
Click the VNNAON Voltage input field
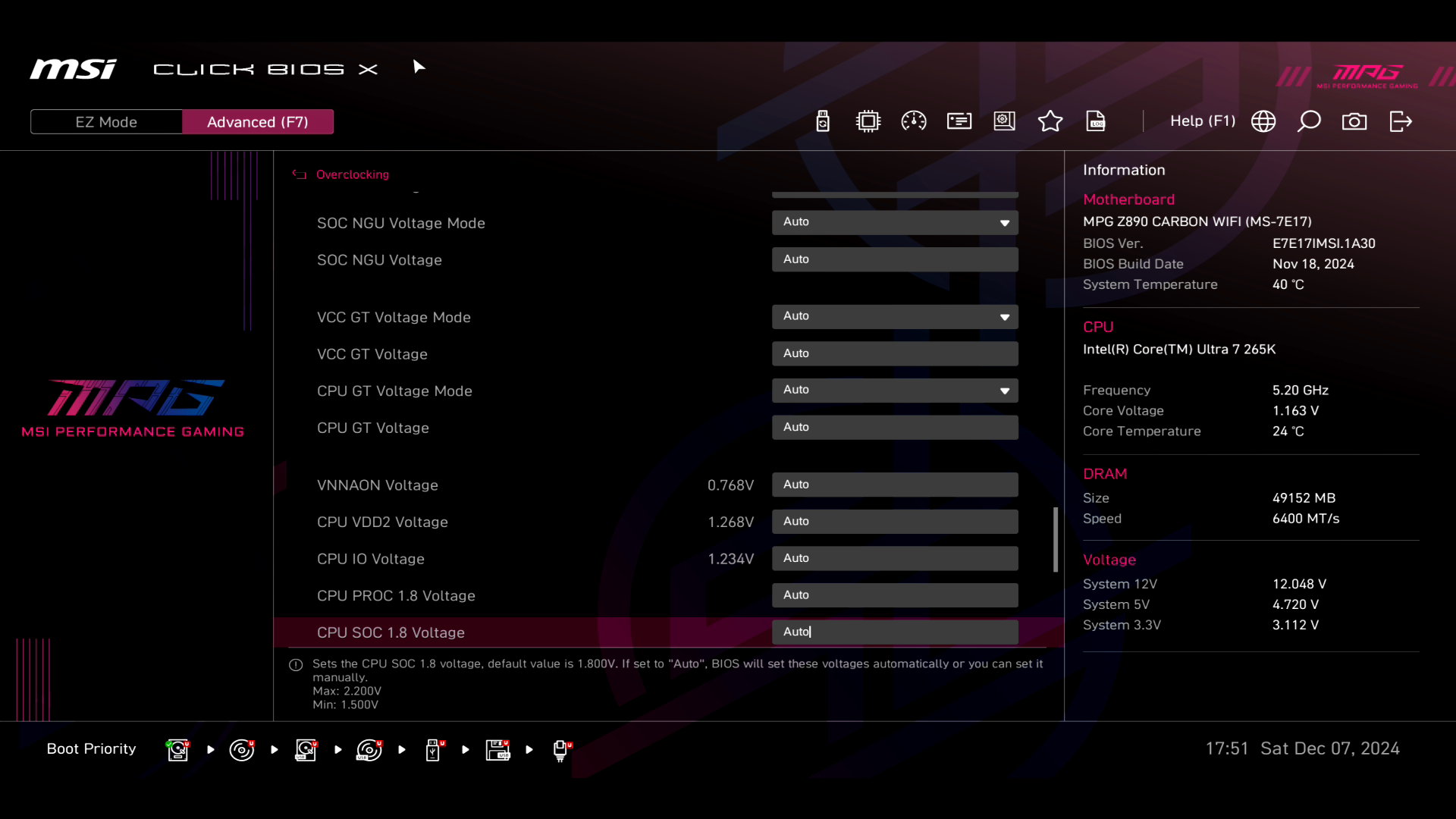(895, 485)
